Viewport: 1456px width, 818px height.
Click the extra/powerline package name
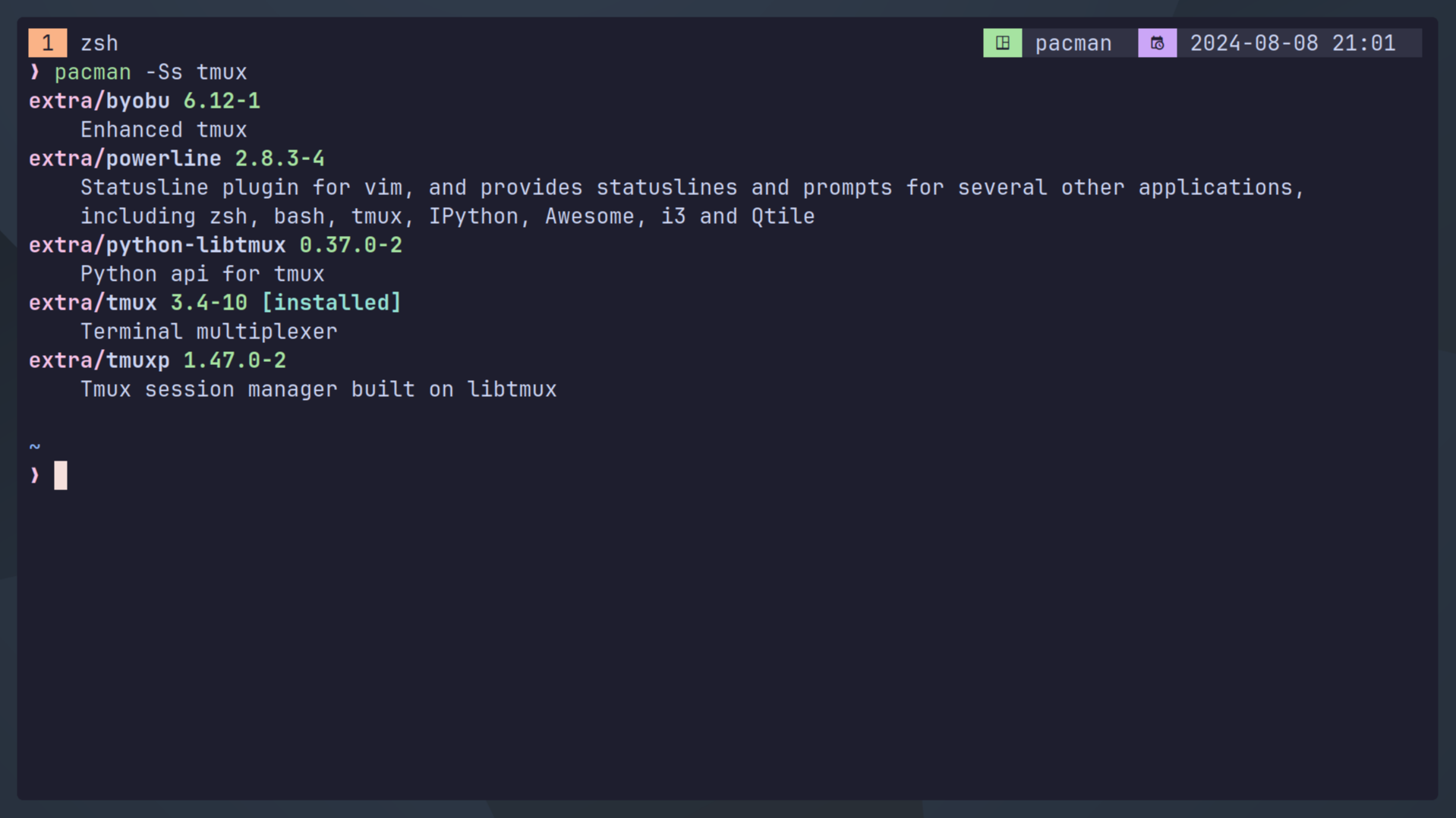coord(125,159)
